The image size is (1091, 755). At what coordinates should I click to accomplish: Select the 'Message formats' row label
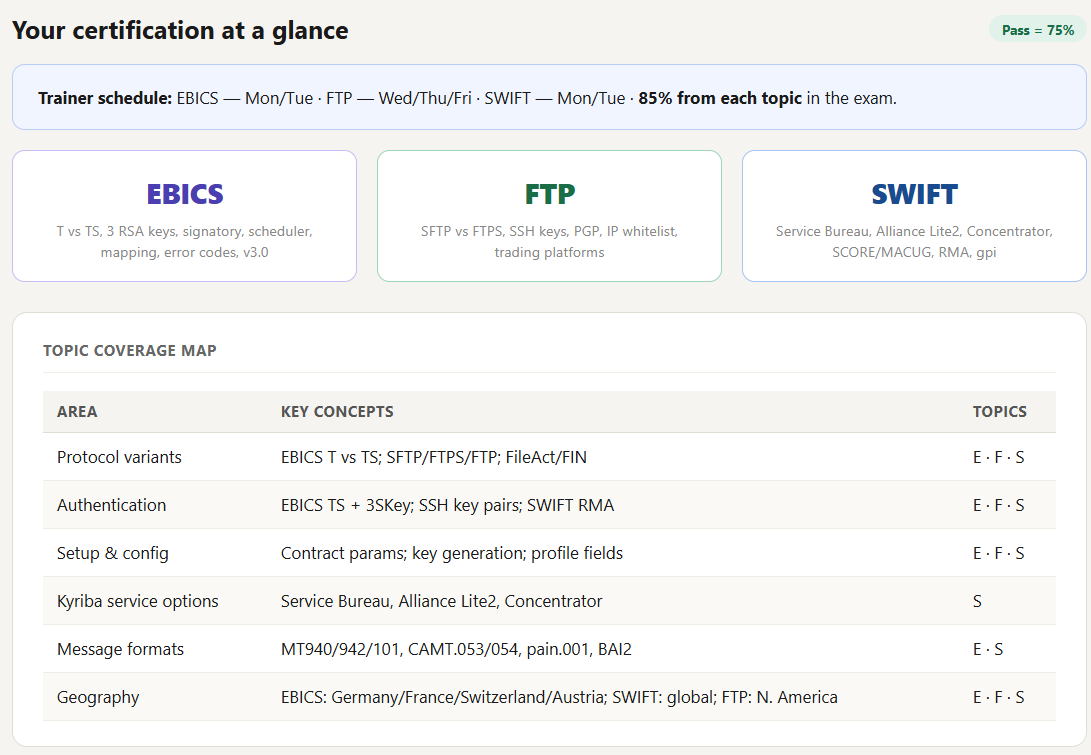tap(120, 649)
